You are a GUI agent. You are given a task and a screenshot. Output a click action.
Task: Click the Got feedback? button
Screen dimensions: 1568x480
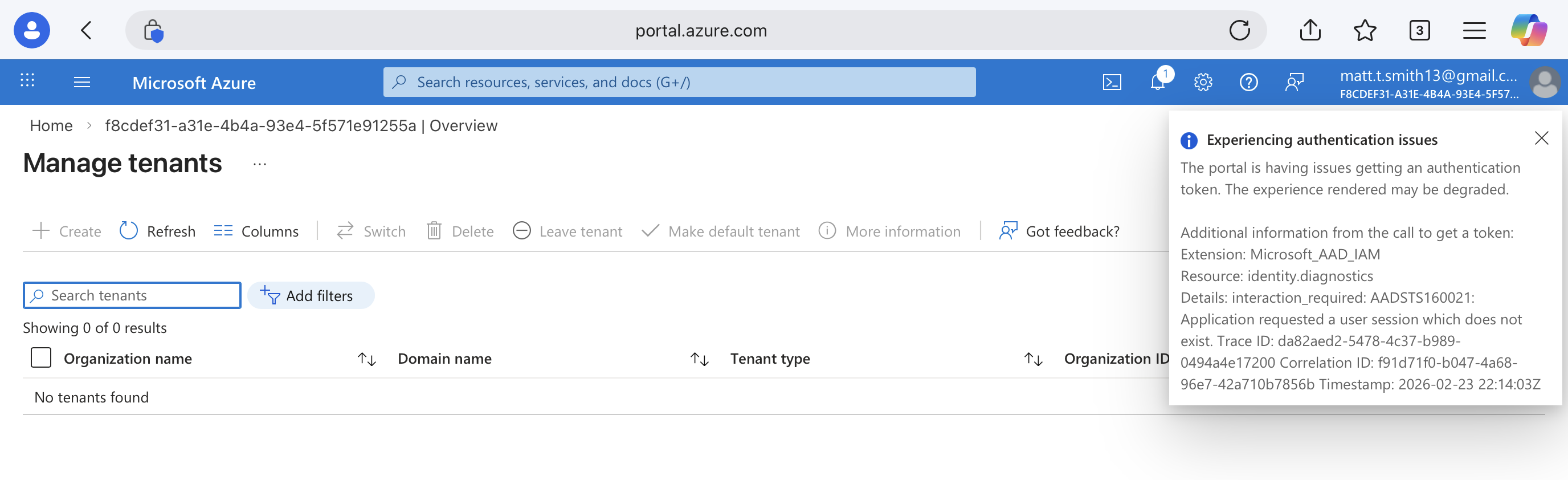coord(1059,231)
